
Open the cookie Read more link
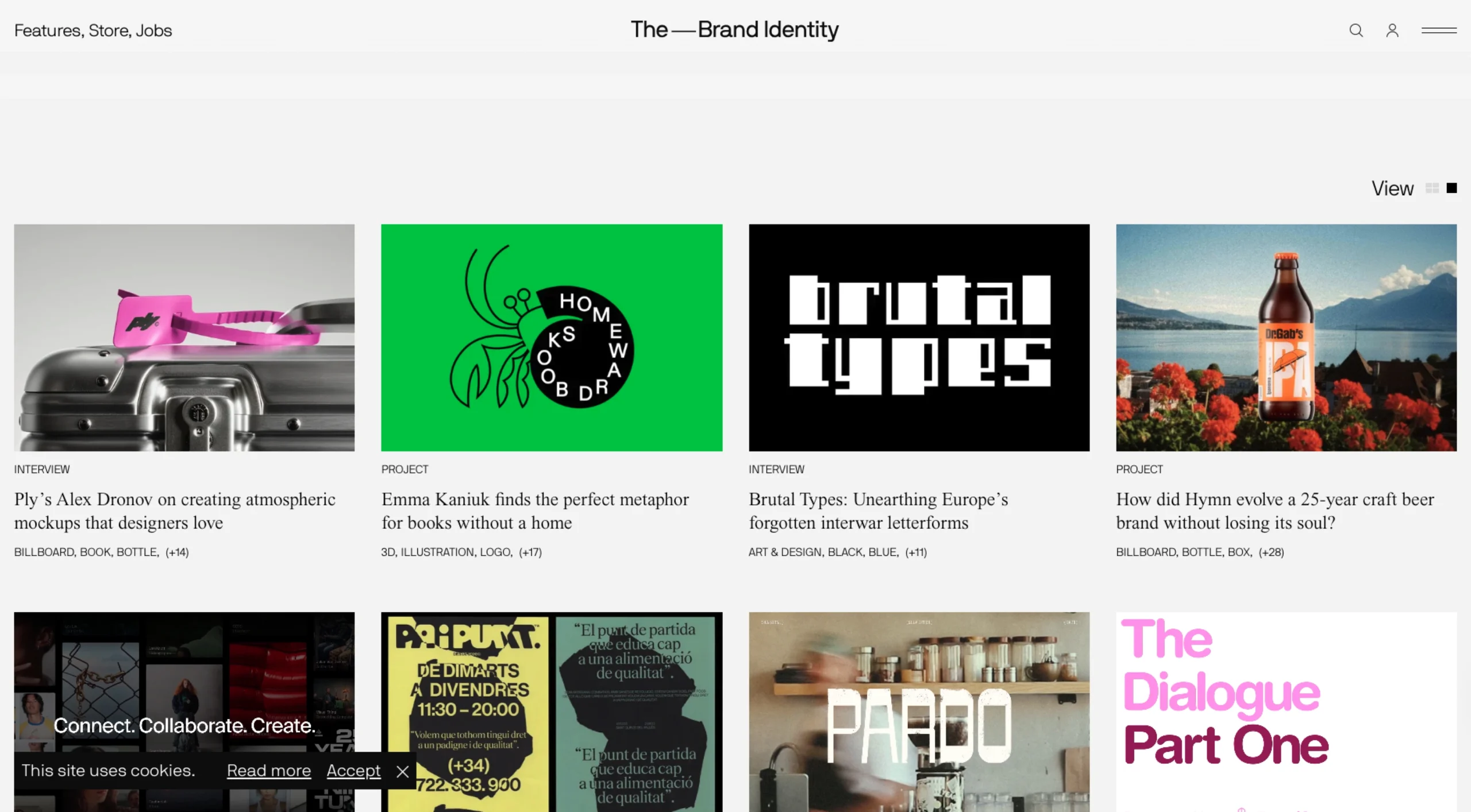[x=269, y=771]
